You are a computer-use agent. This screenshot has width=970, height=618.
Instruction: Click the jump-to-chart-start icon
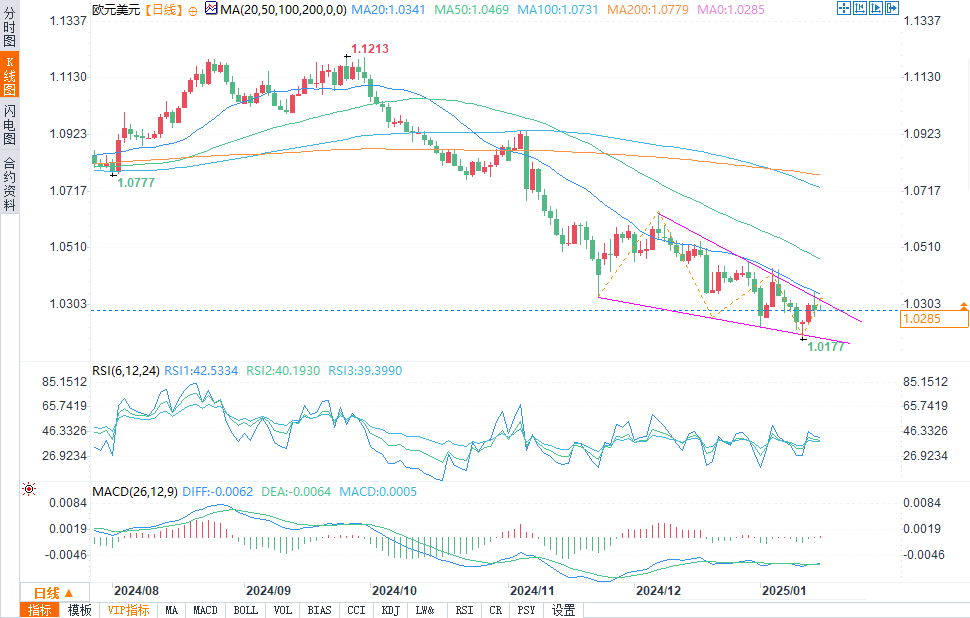[x=860, y=8]
